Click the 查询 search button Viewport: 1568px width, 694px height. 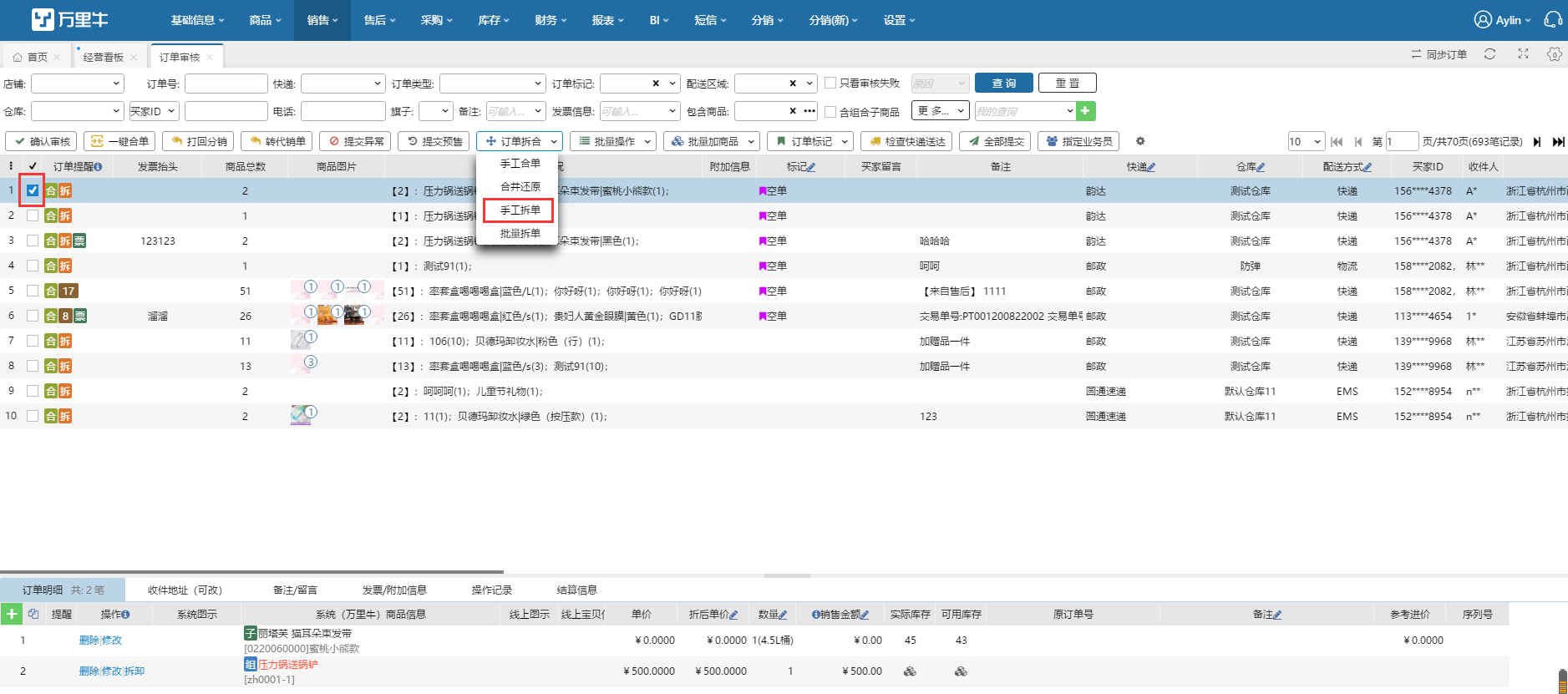(1004, 83)
